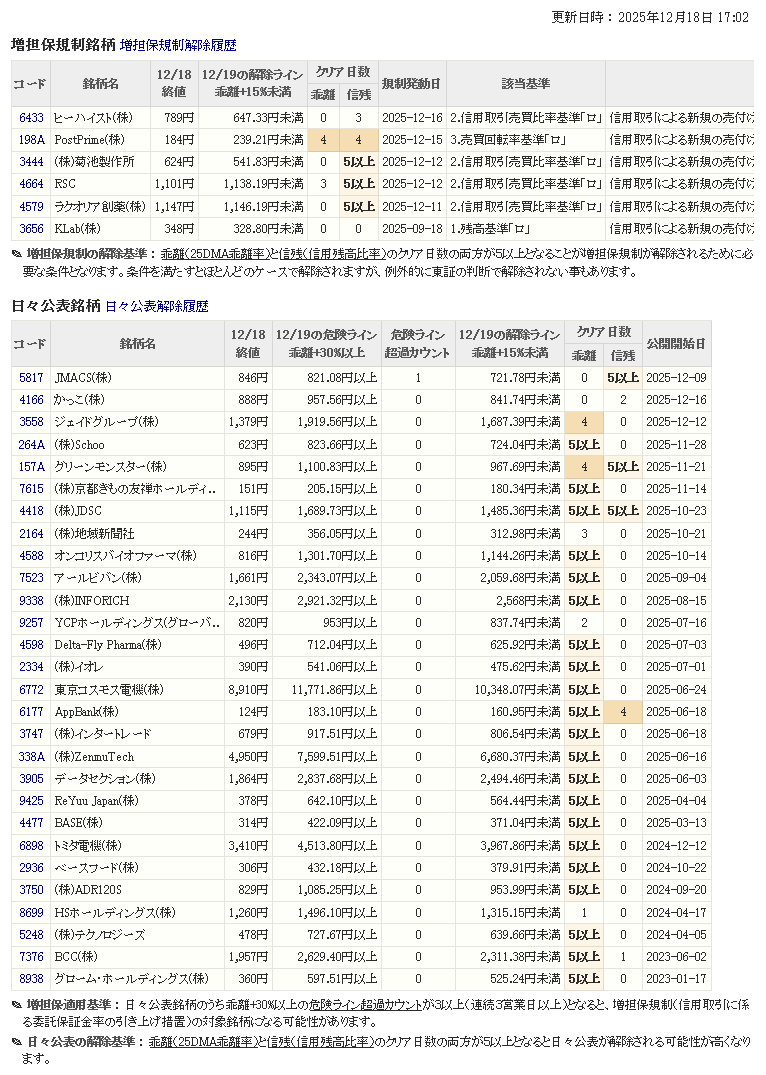Select stock code 6177 AppBank
The width and height of the screenshot is (766, 1075).
click(x=31, y=712)
